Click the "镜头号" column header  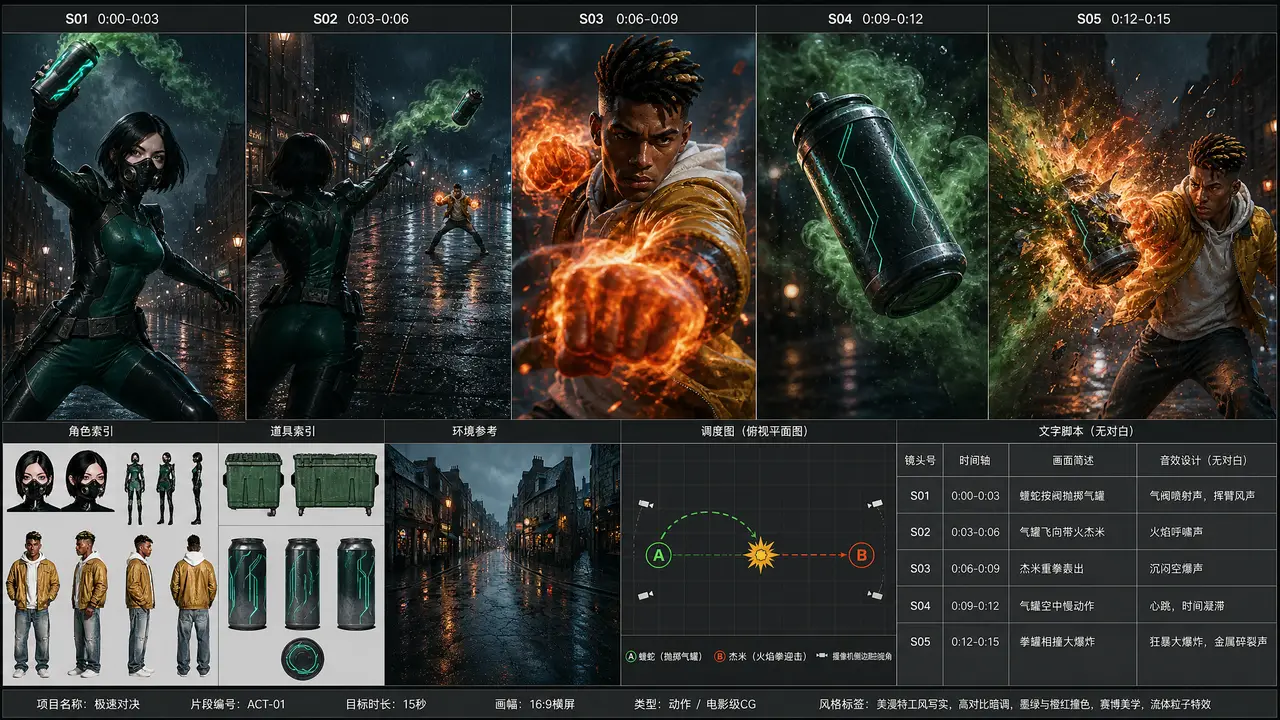920,460
